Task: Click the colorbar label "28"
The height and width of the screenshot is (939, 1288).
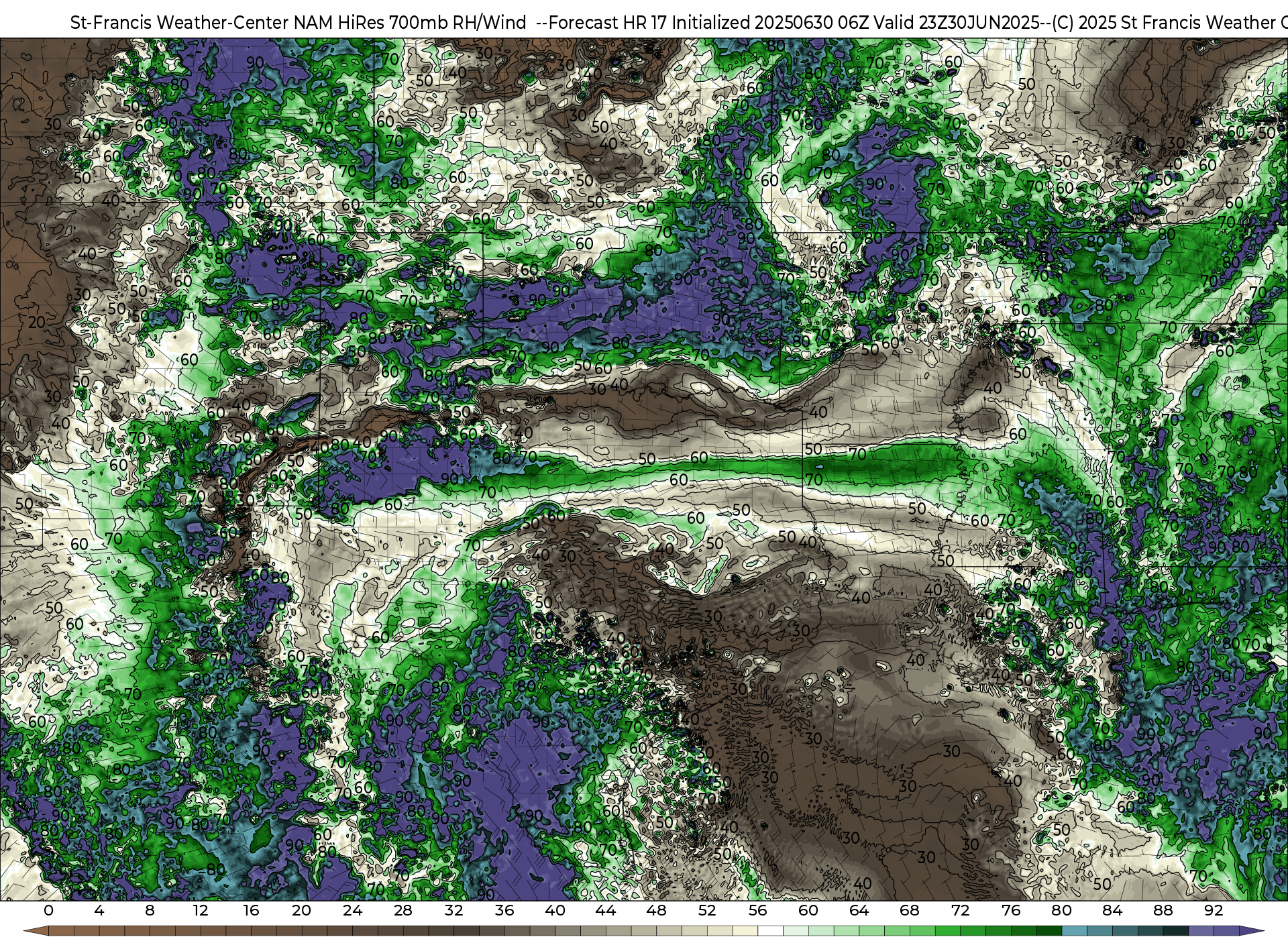Action: coord(403,910)
